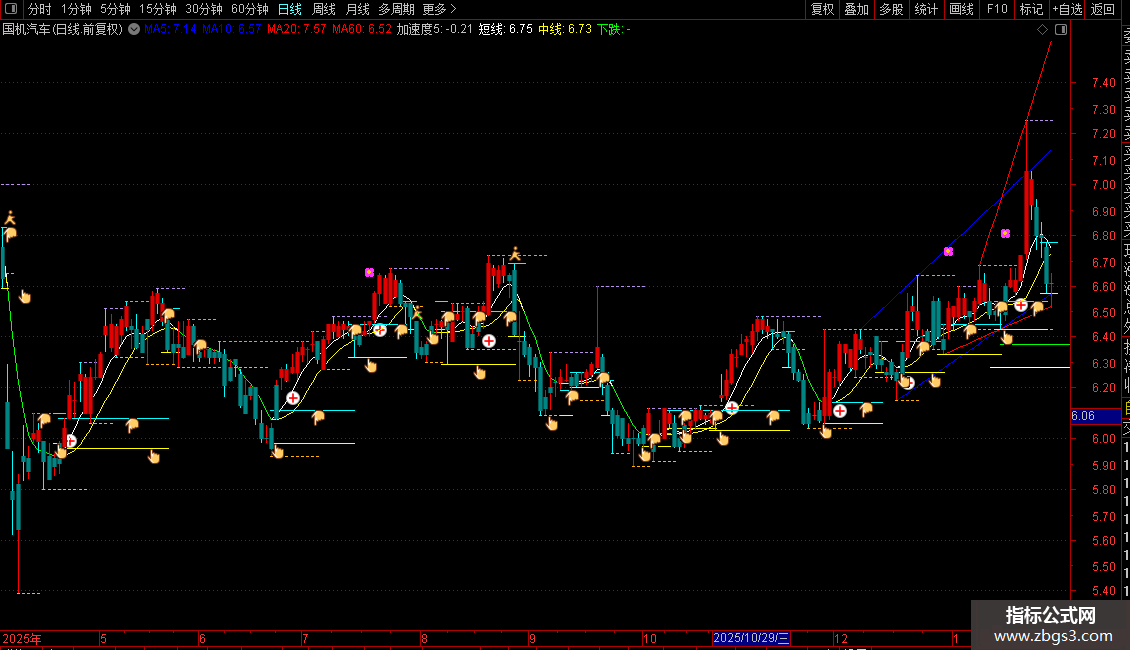Click the 返回 back button
1130x650 pixels.
pos(1103,9)
